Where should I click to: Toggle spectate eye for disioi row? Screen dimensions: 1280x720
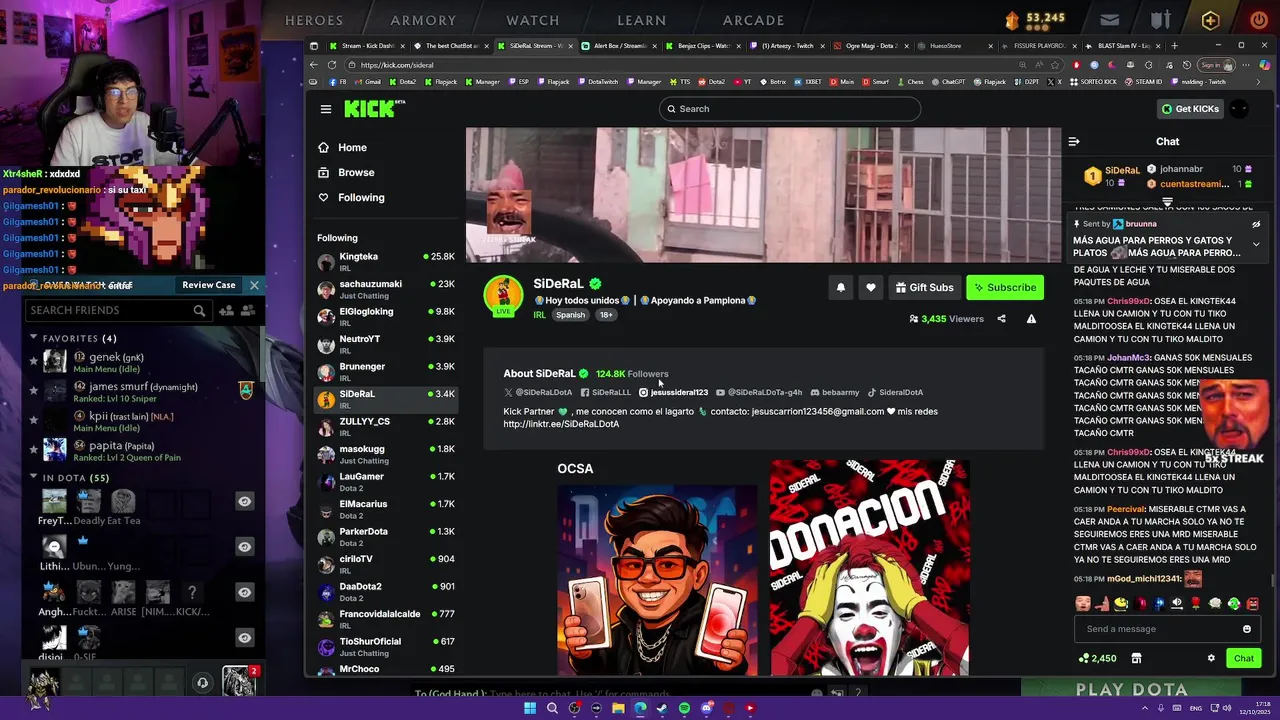pyautogui.click(x=244, y=637)
